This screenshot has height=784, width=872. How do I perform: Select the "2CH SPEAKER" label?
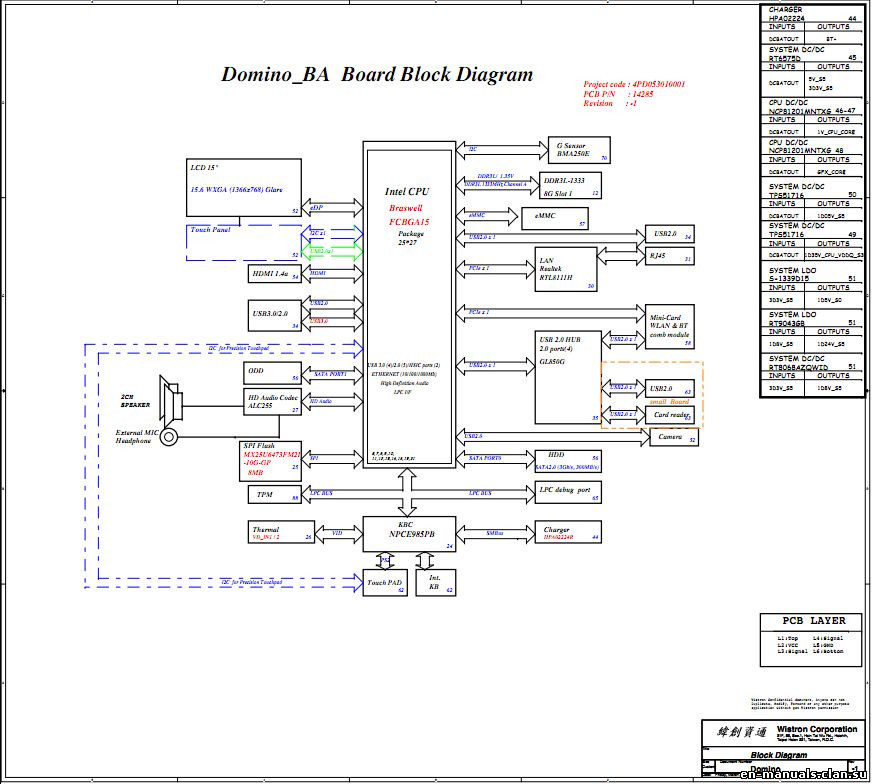coord(135,401)
